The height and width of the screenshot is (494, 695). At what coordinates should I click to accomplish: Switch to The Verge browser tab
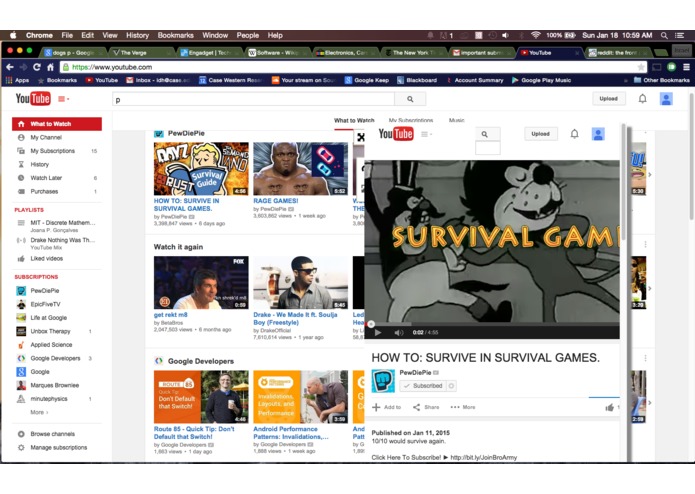pyautogui.click(x=141, y=52)
